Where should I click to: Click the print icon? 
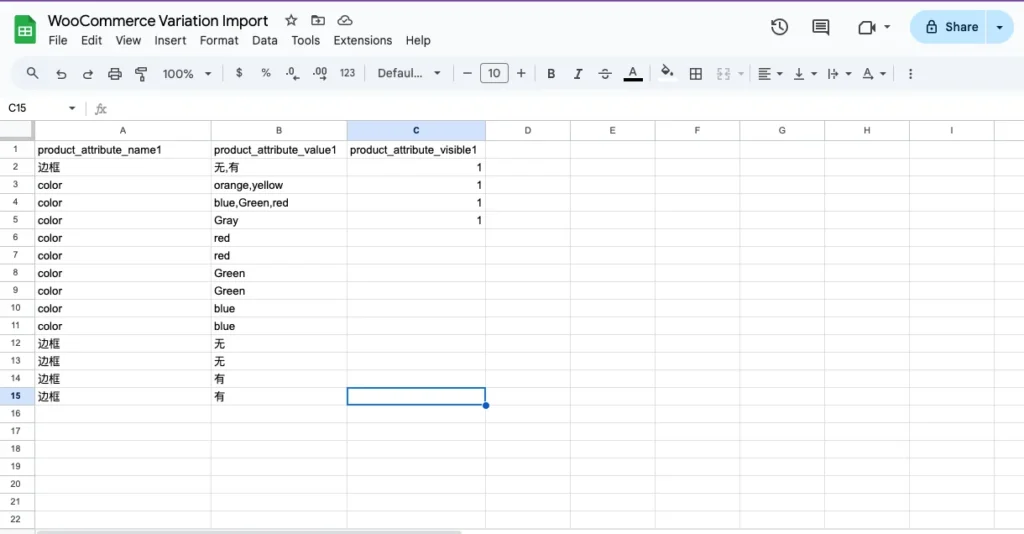pyautogui.click(x=114, y=74)
